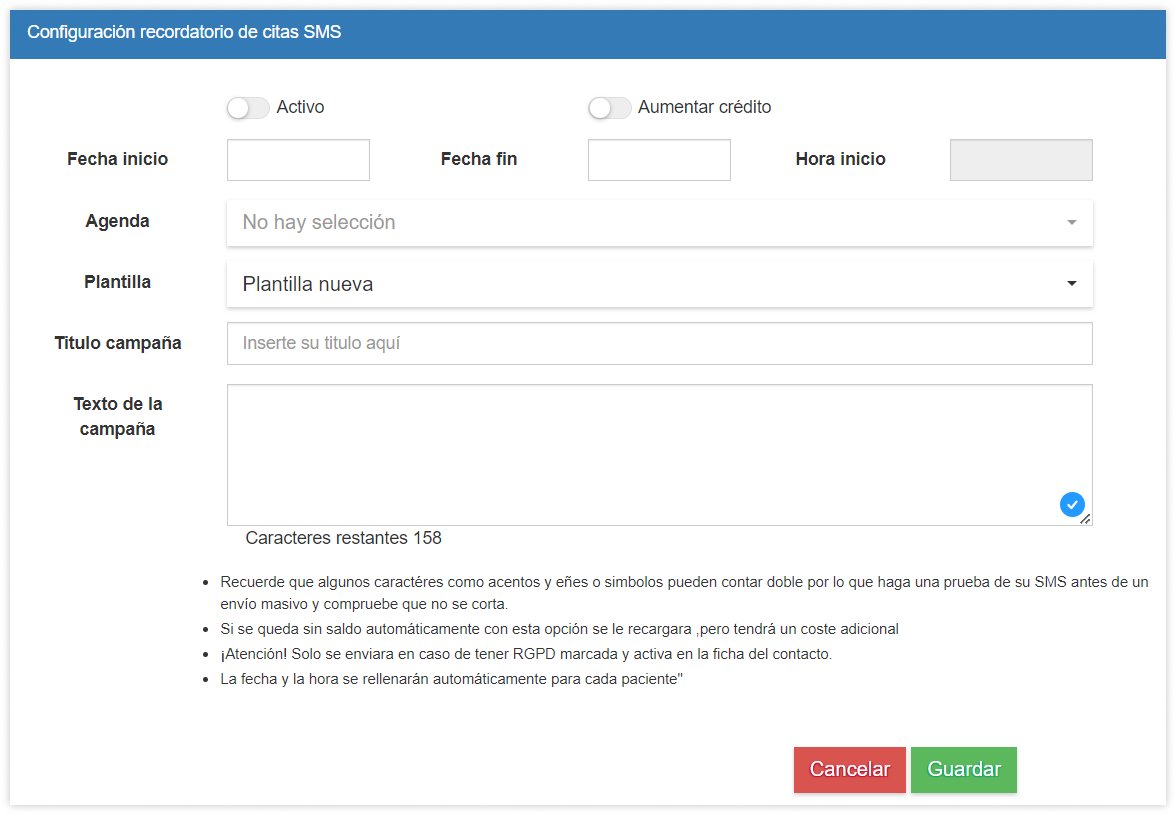Click the disabled Hora inicio field

[x=1020, y=159]
